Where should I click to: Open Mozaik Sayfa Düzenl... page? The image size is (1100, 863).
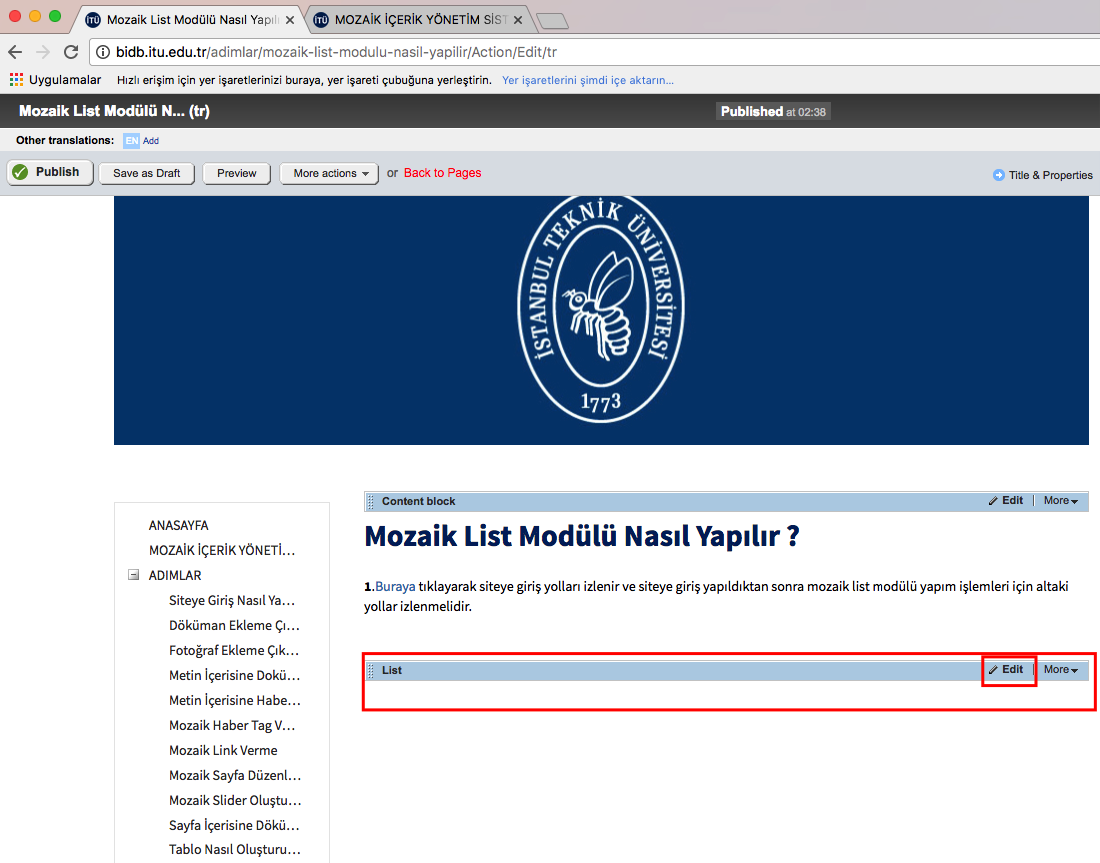[235, 776]
